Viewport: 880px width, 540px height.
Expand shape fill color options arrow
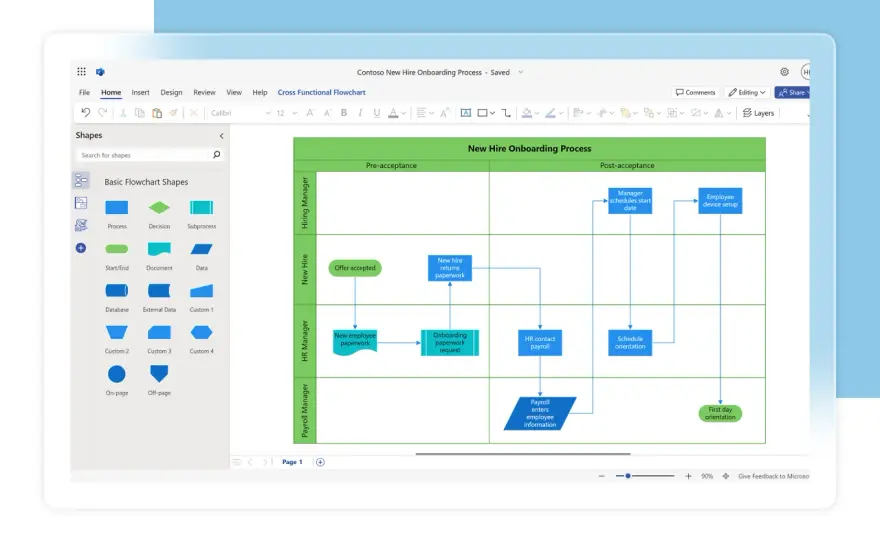click(537, 113)
